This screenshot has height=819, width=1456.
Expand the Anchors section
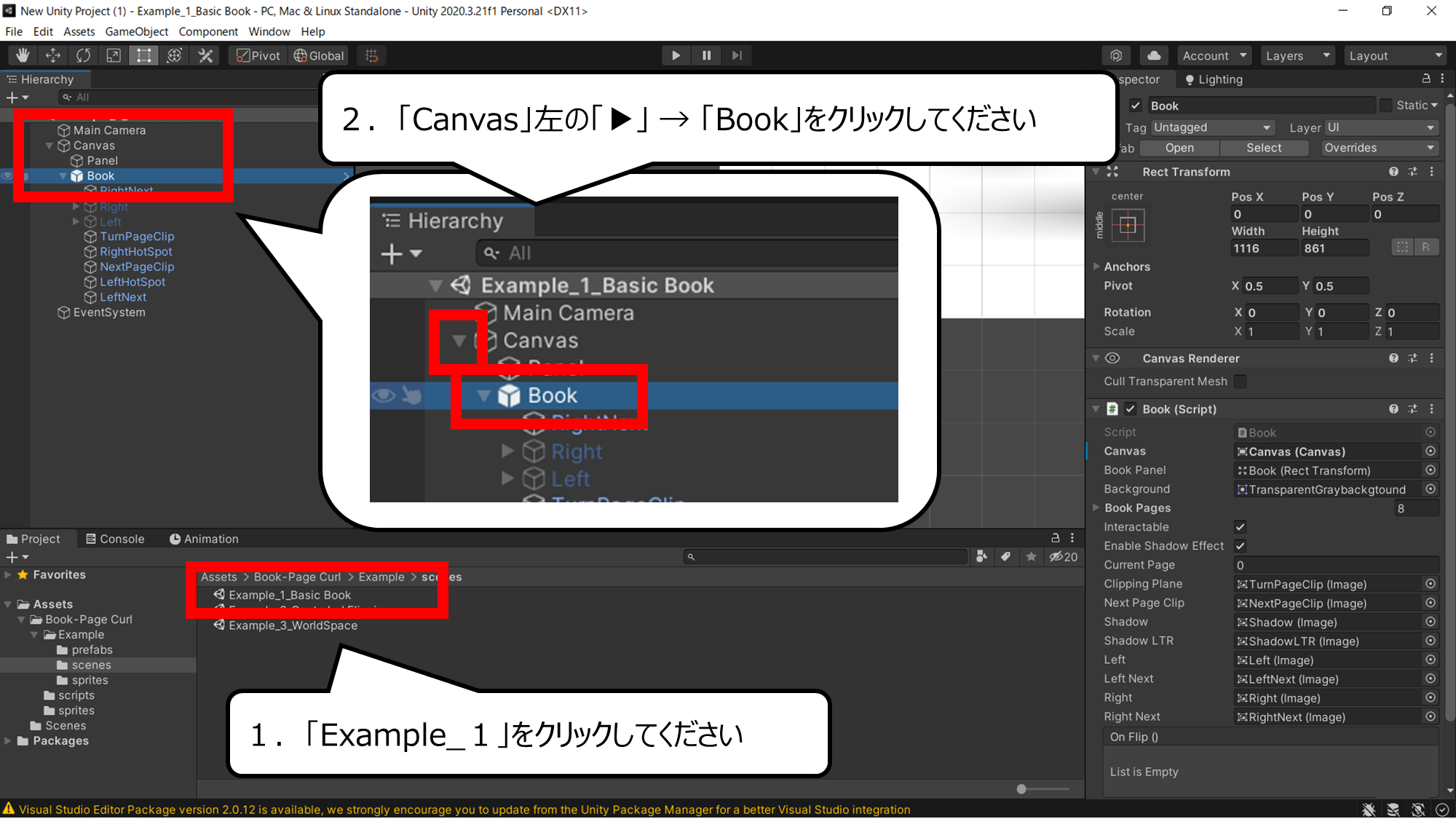[1096, 266]
